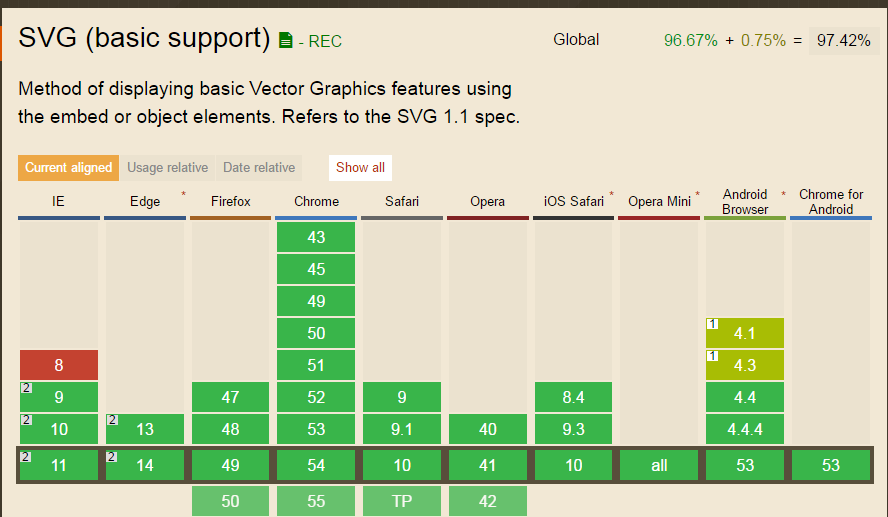888x517 pixels.
Task: Click the red IE 8 unsupported cell
Action: 59,365
